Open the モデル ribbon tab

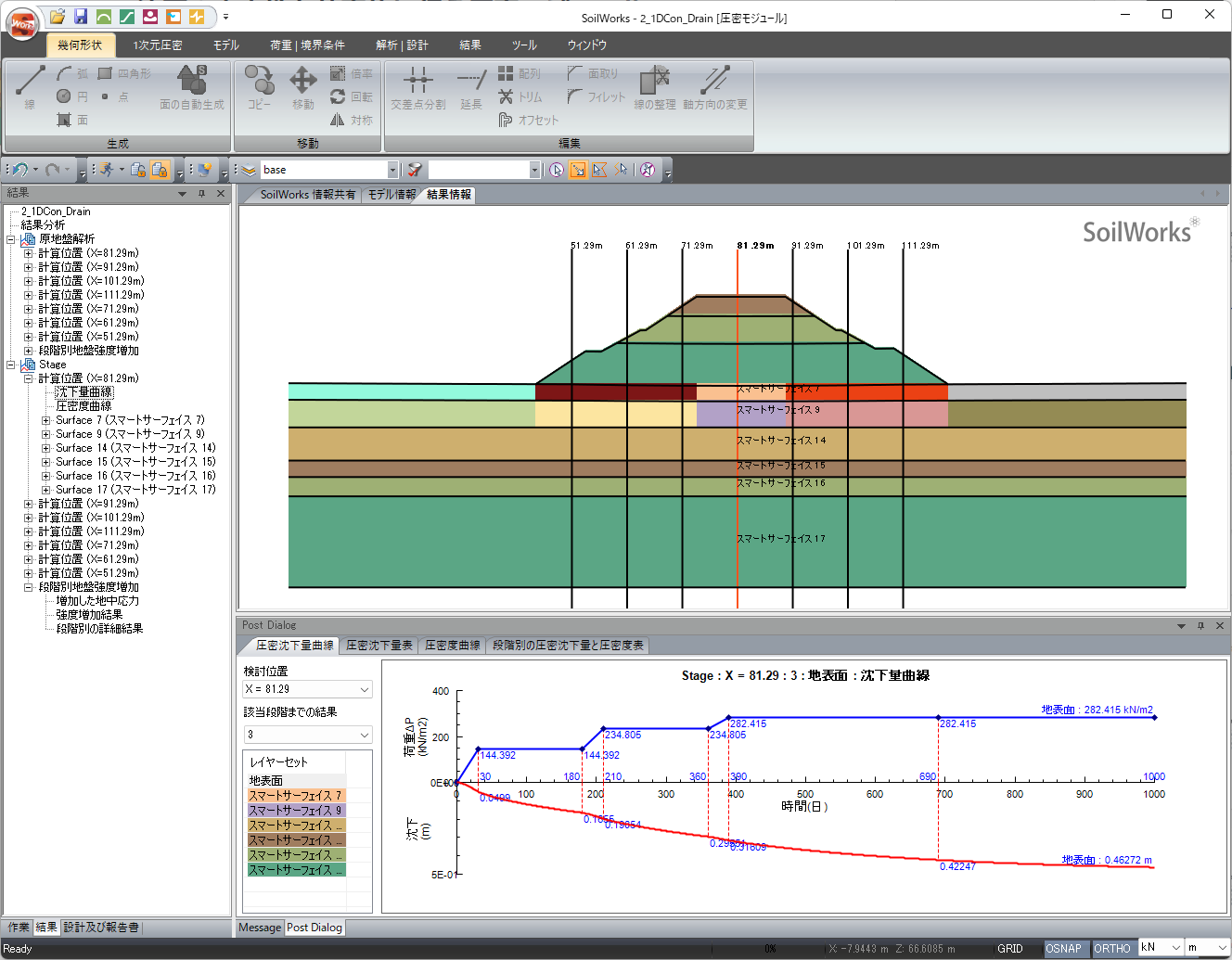point(225,45)
